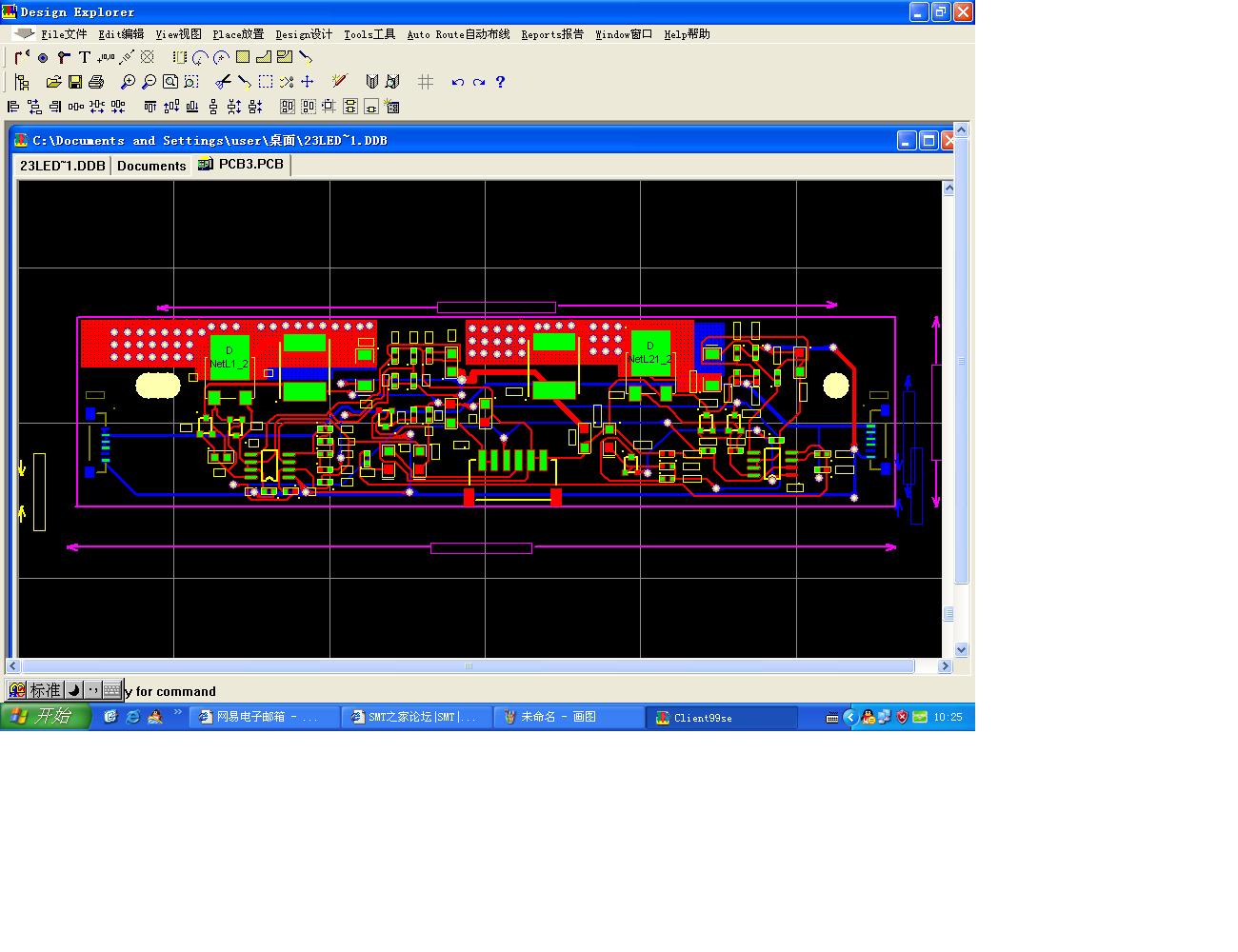
Task: Open the Tools工具 menu
Action: pos(369,34)
